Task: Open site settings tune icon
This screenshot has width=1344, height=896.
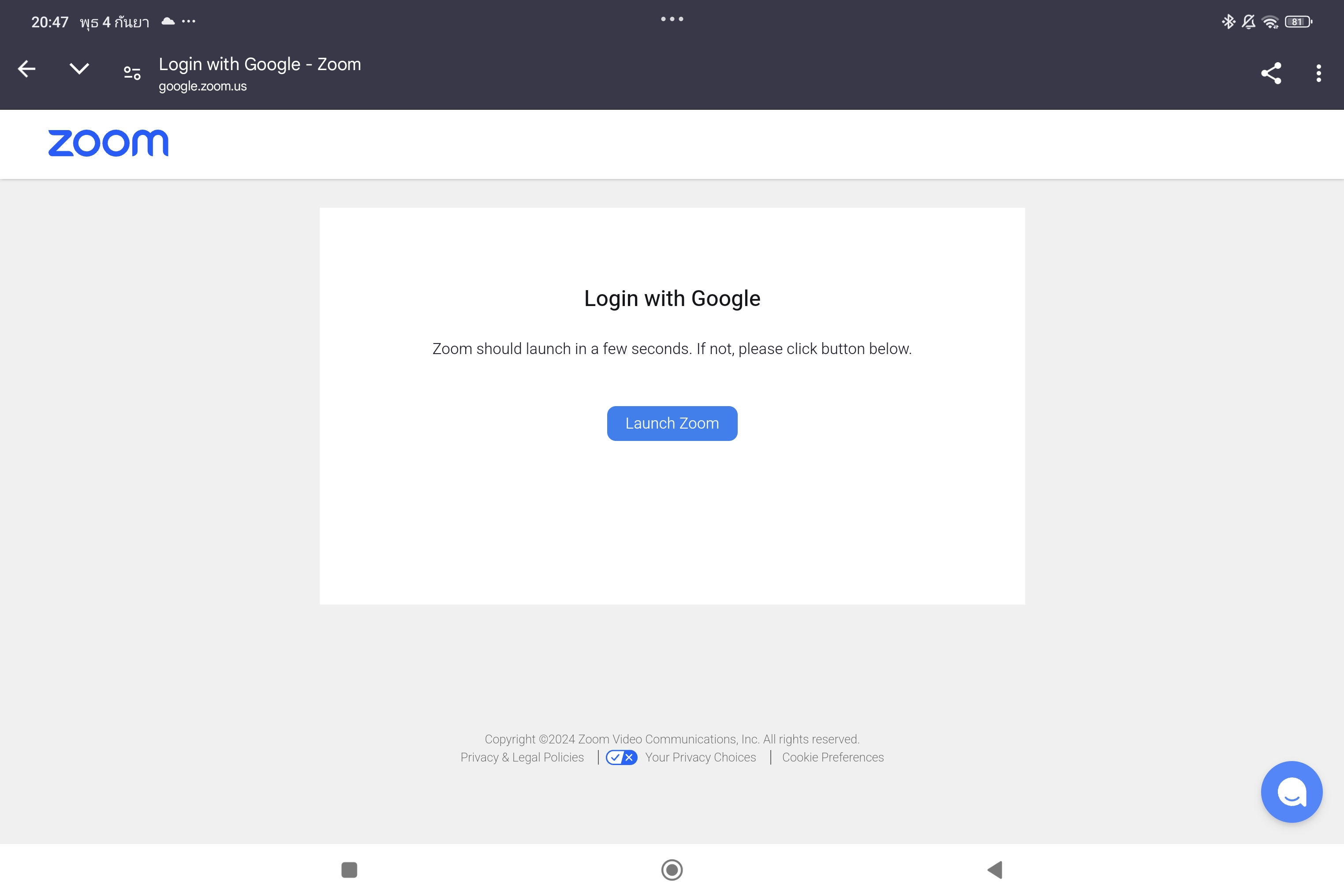Action: pos(132,73)
